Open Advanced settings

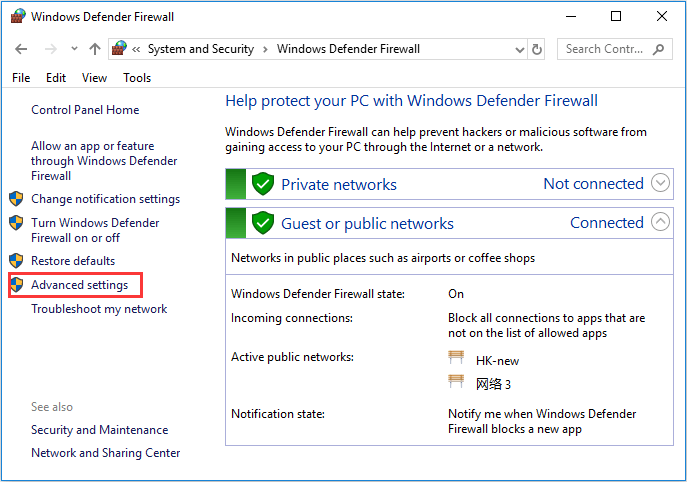click(x=80, y=285)
